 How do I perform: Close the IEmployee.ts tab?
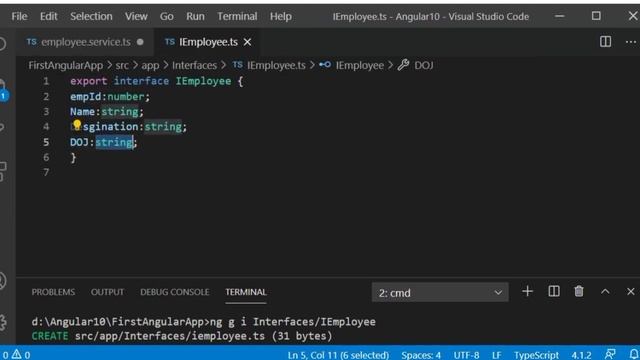click(247, 42)
